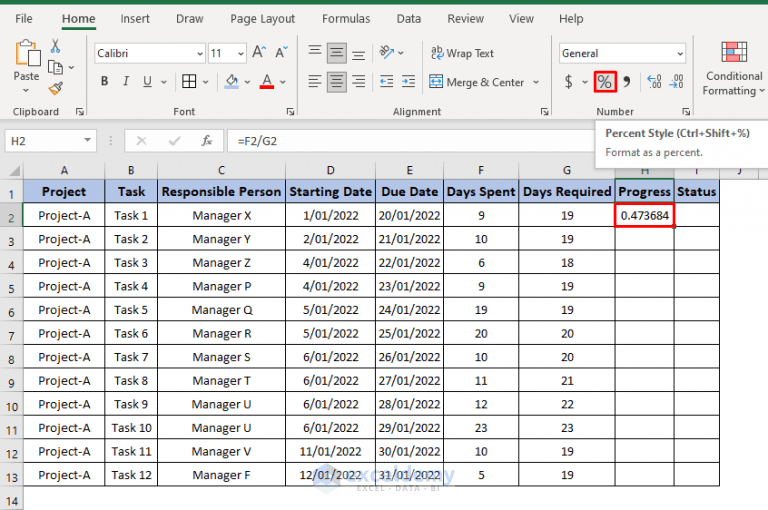768x510 pixels.
Task: Align text right
Action: click(x=359, y=81)
